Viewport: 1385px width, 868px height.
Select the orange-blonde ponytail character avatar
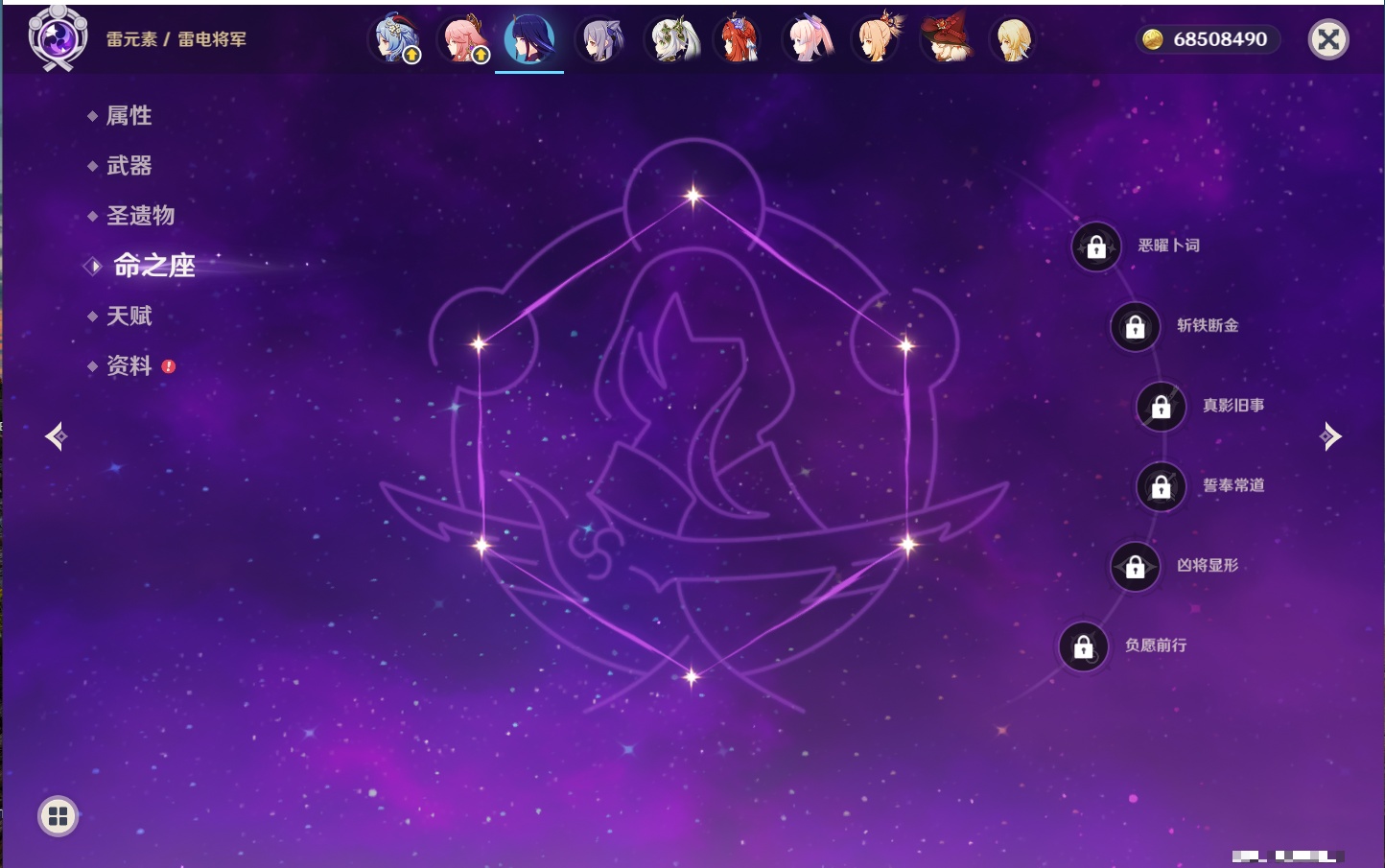coord(878,39)
